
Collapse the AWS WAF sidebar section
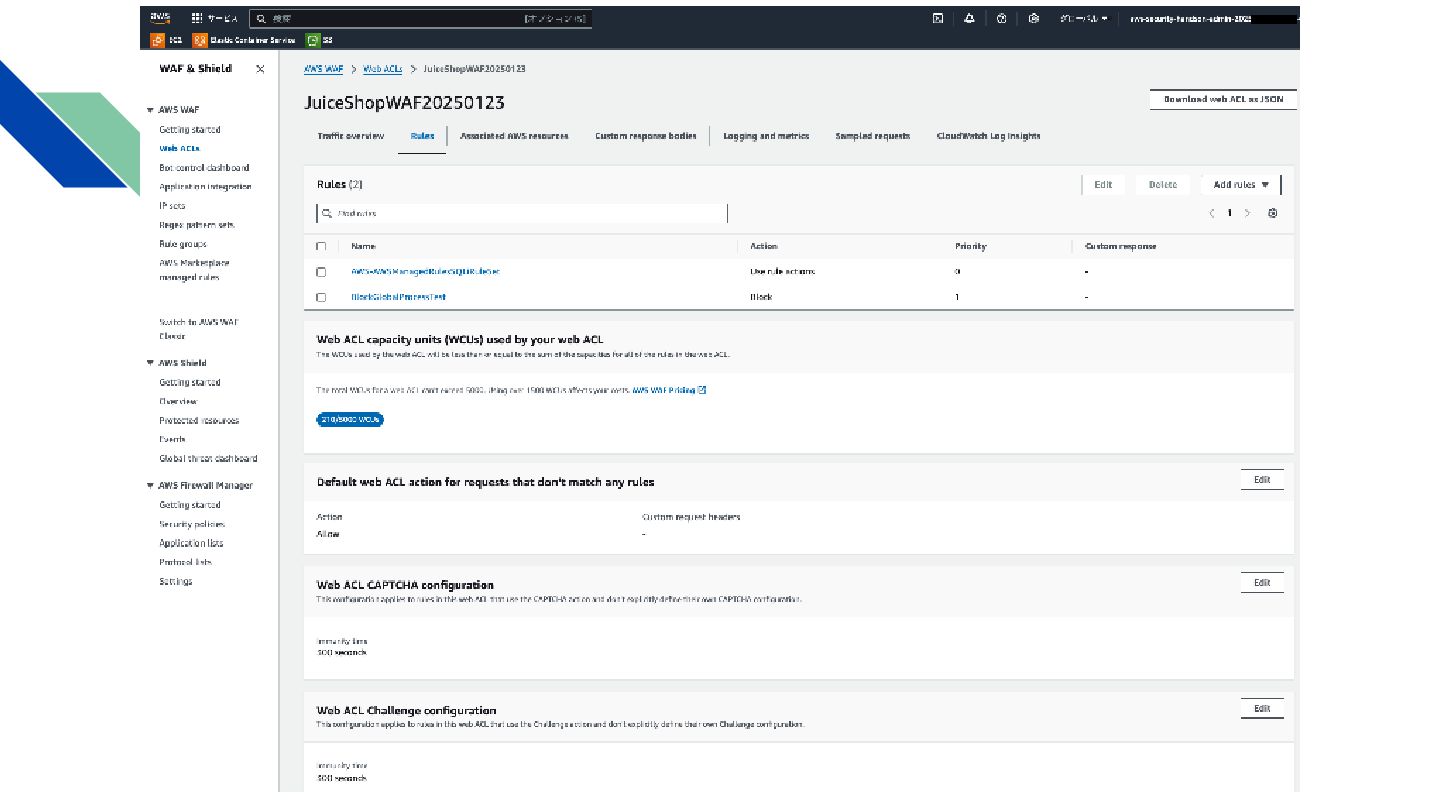[150, 110]
